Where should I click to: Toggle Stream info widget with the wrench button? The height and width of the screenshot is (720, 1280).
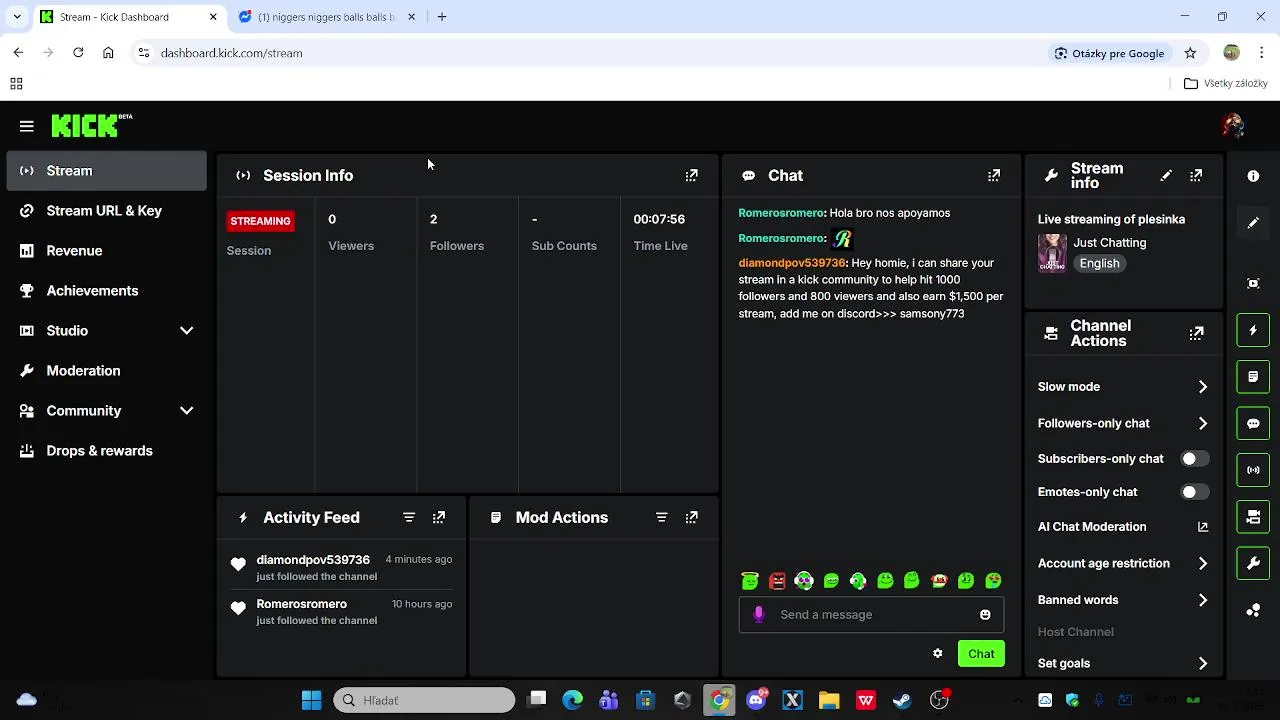pyautogui.click(x=1253, y=564)
